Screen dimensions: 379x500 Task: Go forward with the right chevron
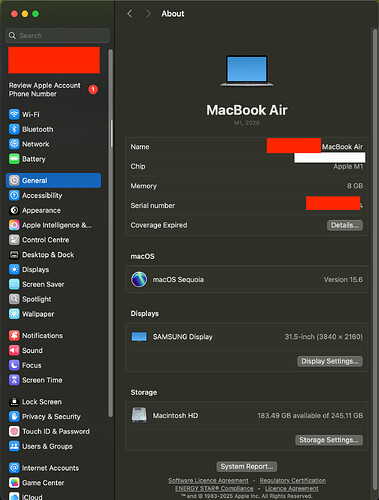(x=148, y=14)
